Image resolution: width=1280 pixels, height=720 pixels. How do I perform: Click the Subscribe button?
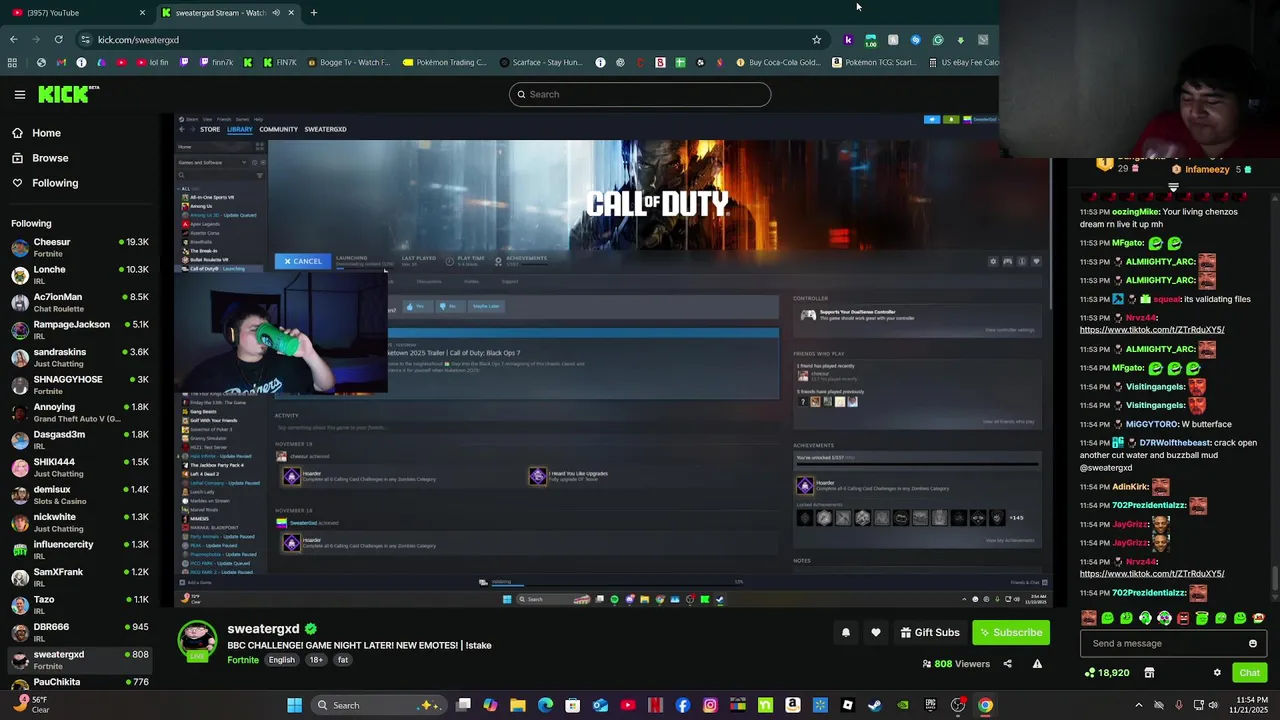click(x=1011, y=632)
